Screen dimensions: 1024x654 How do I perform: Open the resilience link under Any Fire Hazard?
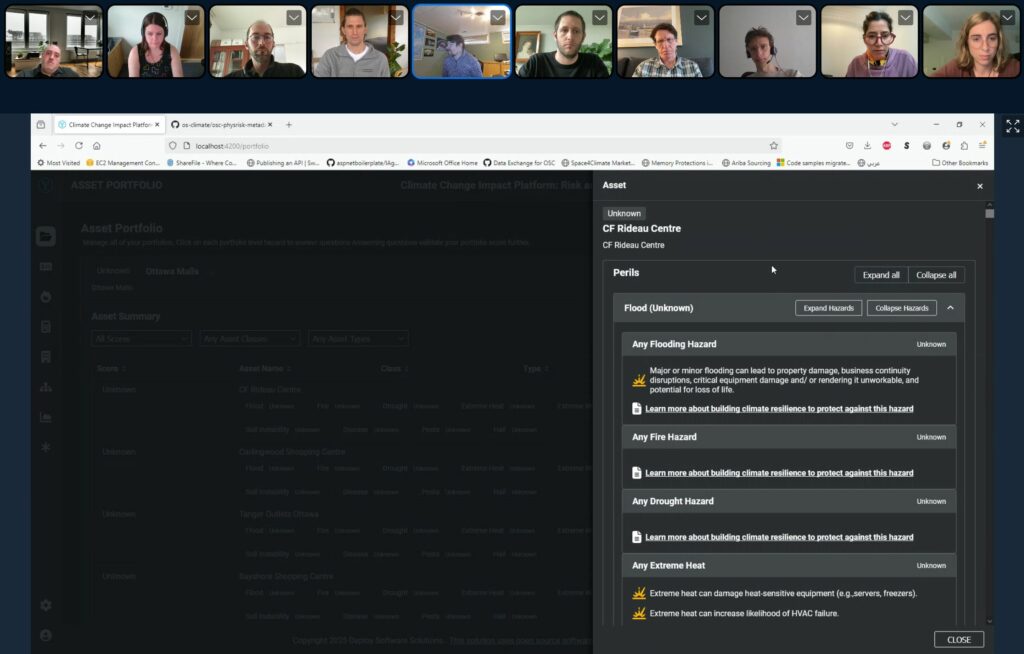[x=779, y=472]
